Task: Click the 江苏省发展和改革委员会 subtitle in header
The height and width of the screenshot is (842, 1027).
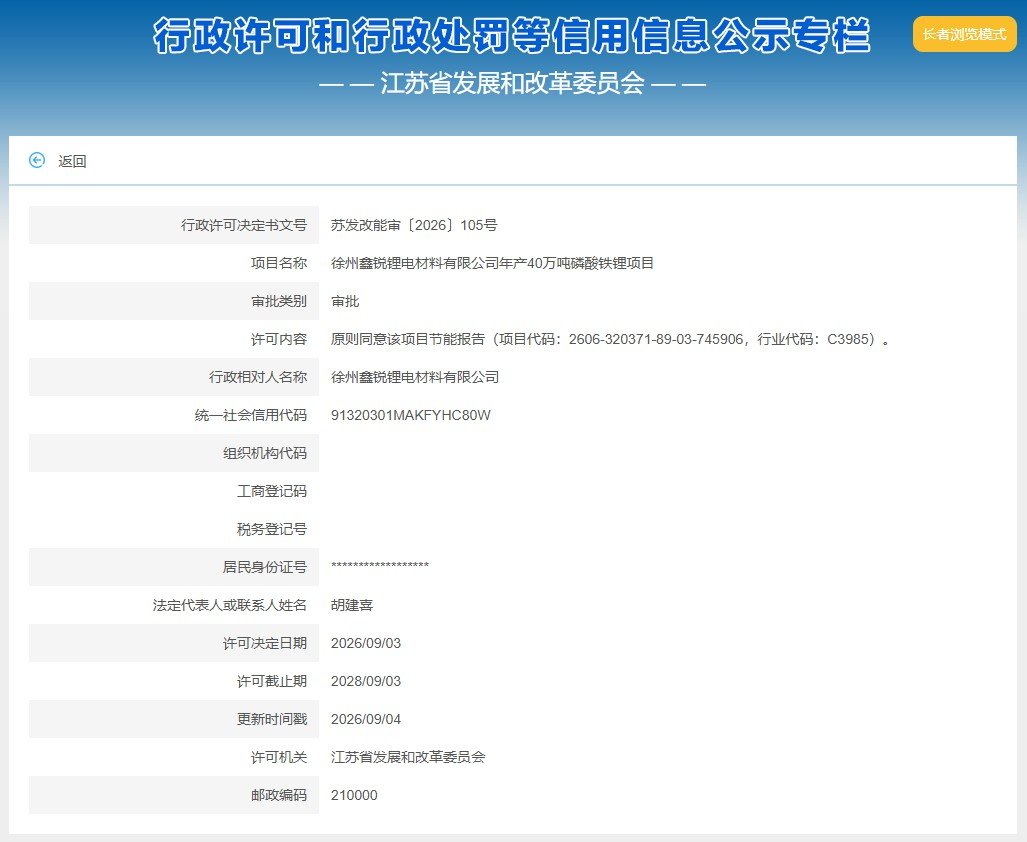Action: click(512, 84)
